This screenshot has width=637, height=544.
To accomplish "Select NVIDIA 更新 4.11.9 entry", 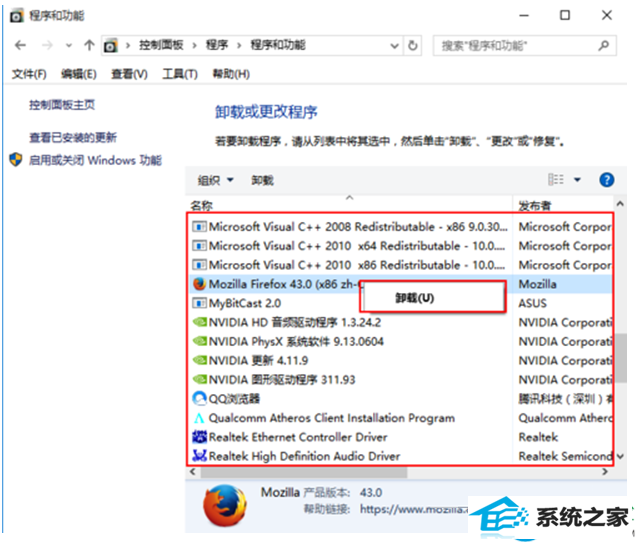I will (x=258, y=361).
